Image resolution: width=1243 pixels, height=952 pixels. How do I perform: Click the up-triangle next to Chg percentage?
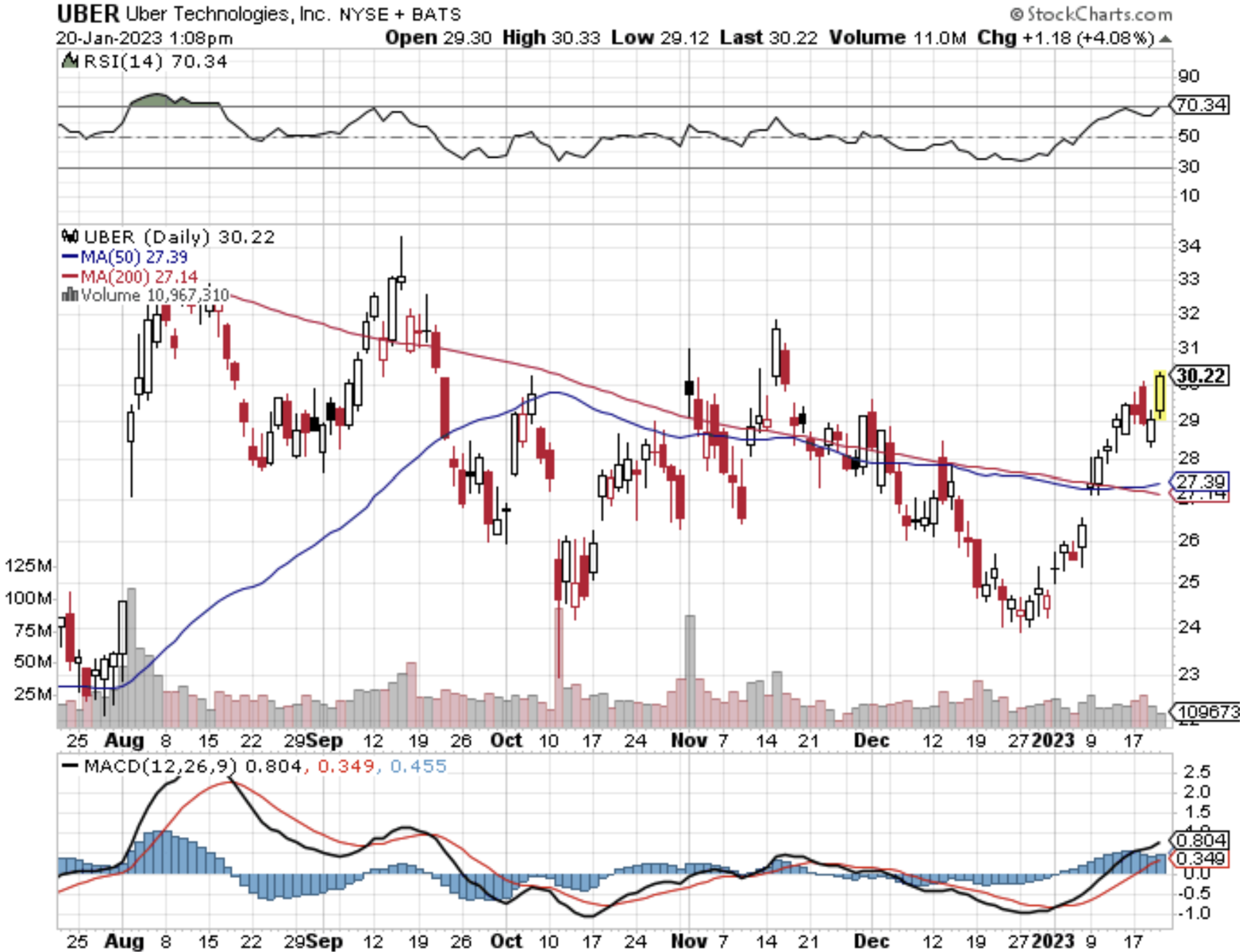click(1164, 39)
